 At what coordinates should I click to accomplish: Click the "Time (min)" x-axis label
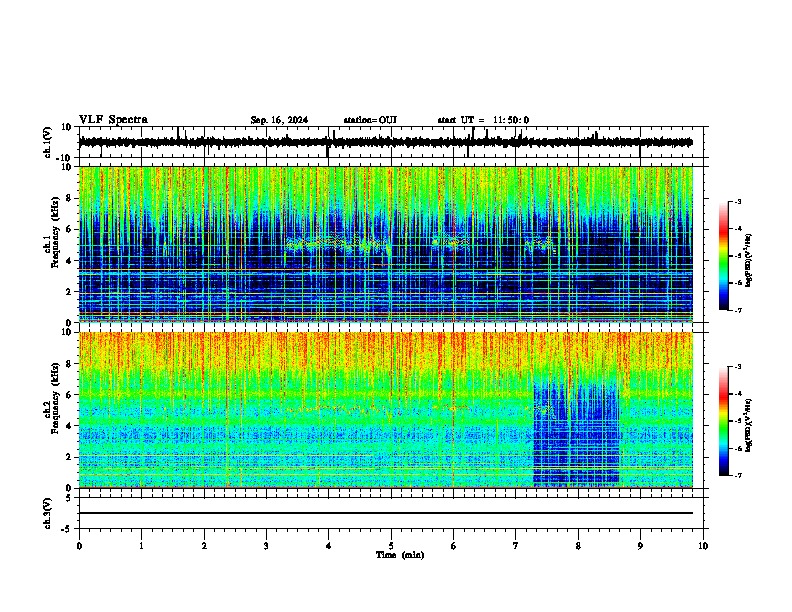[400, 555]
